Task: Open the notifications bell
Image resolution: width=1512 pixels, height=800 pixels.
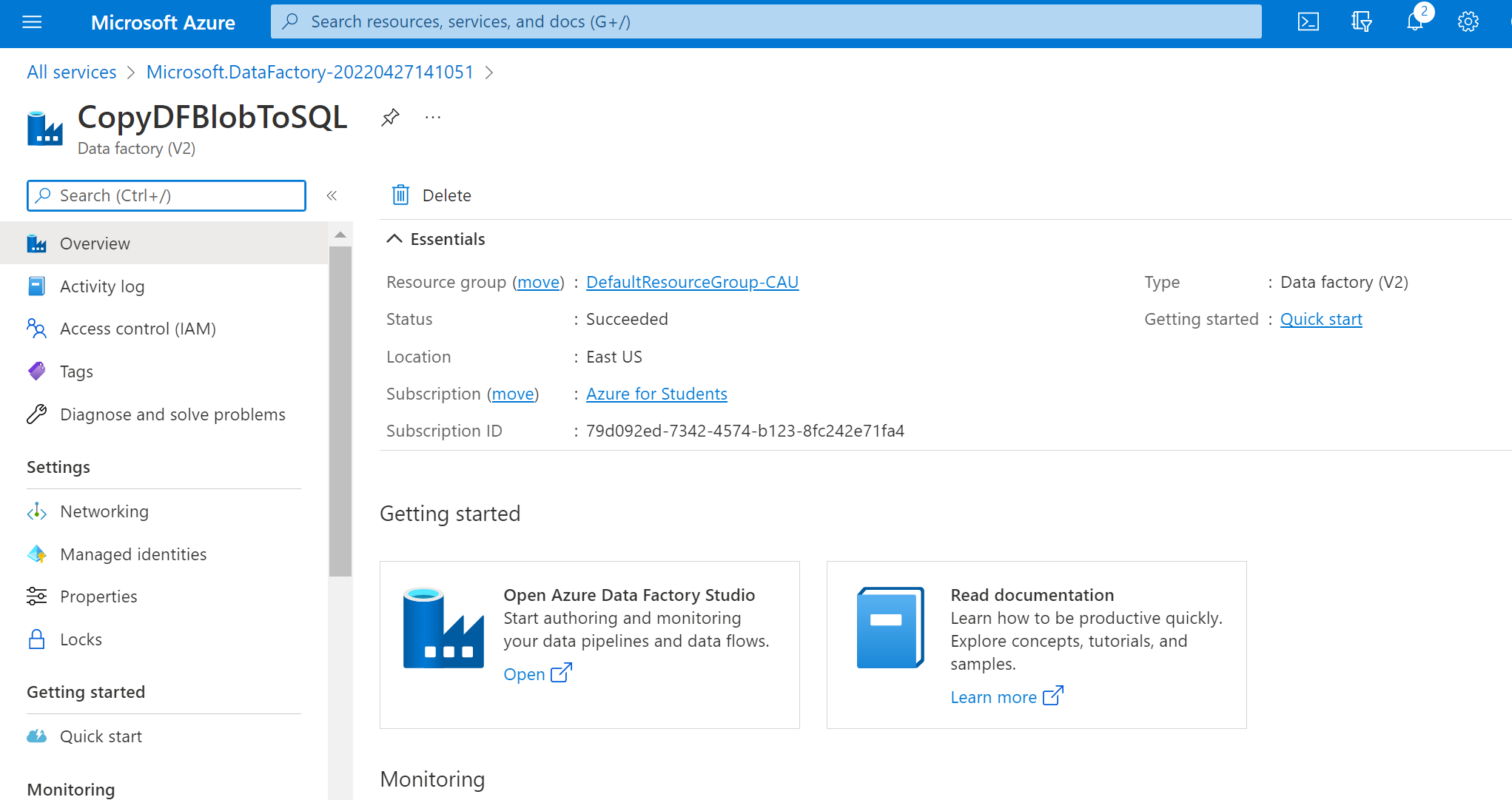Action: point(1415,22)
